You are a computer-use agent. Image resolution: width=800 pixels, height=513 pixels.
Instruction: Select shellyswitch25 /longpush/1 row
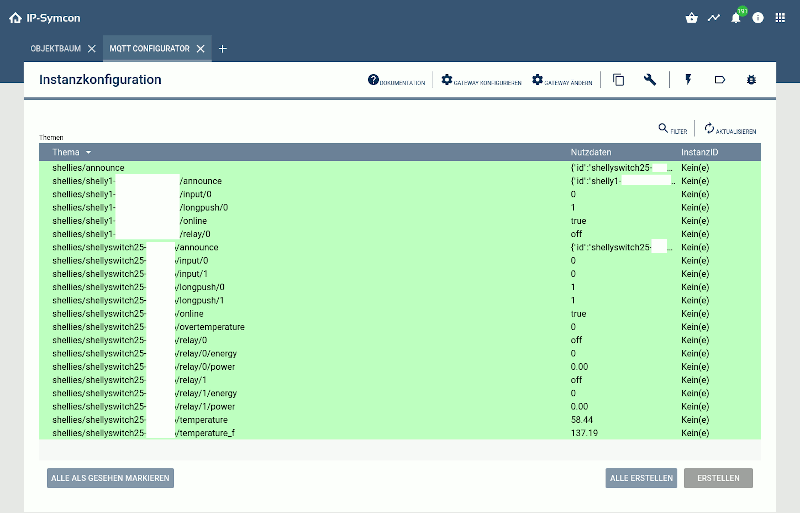[x=399, y=300]
